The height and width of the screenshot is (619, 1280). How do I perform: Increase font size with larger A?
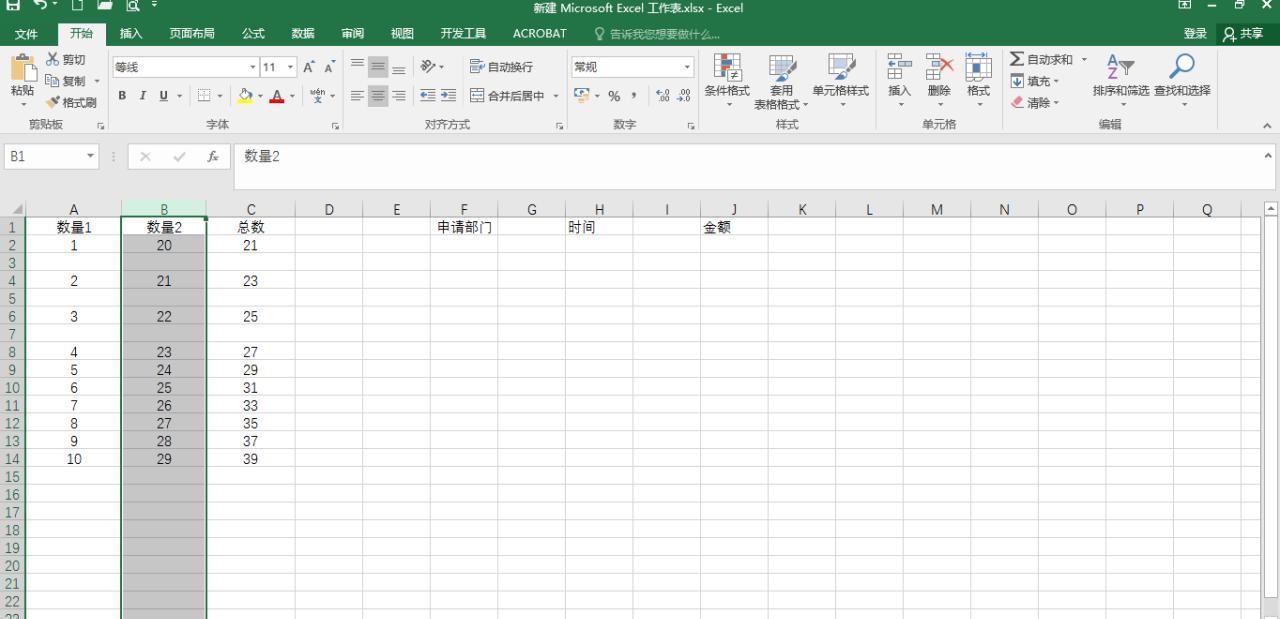click(x=308, y=67)
